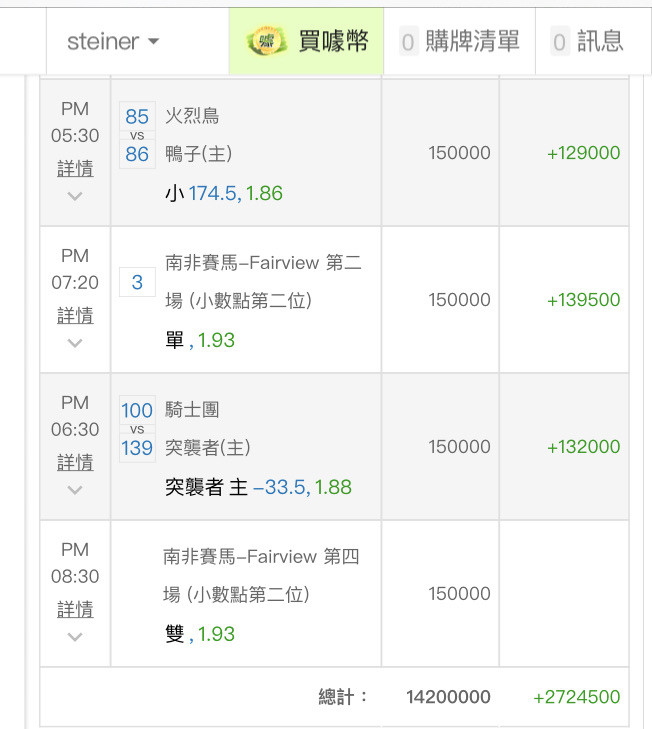Expand the chevron under the 07:20 row

tap(75, 343)
